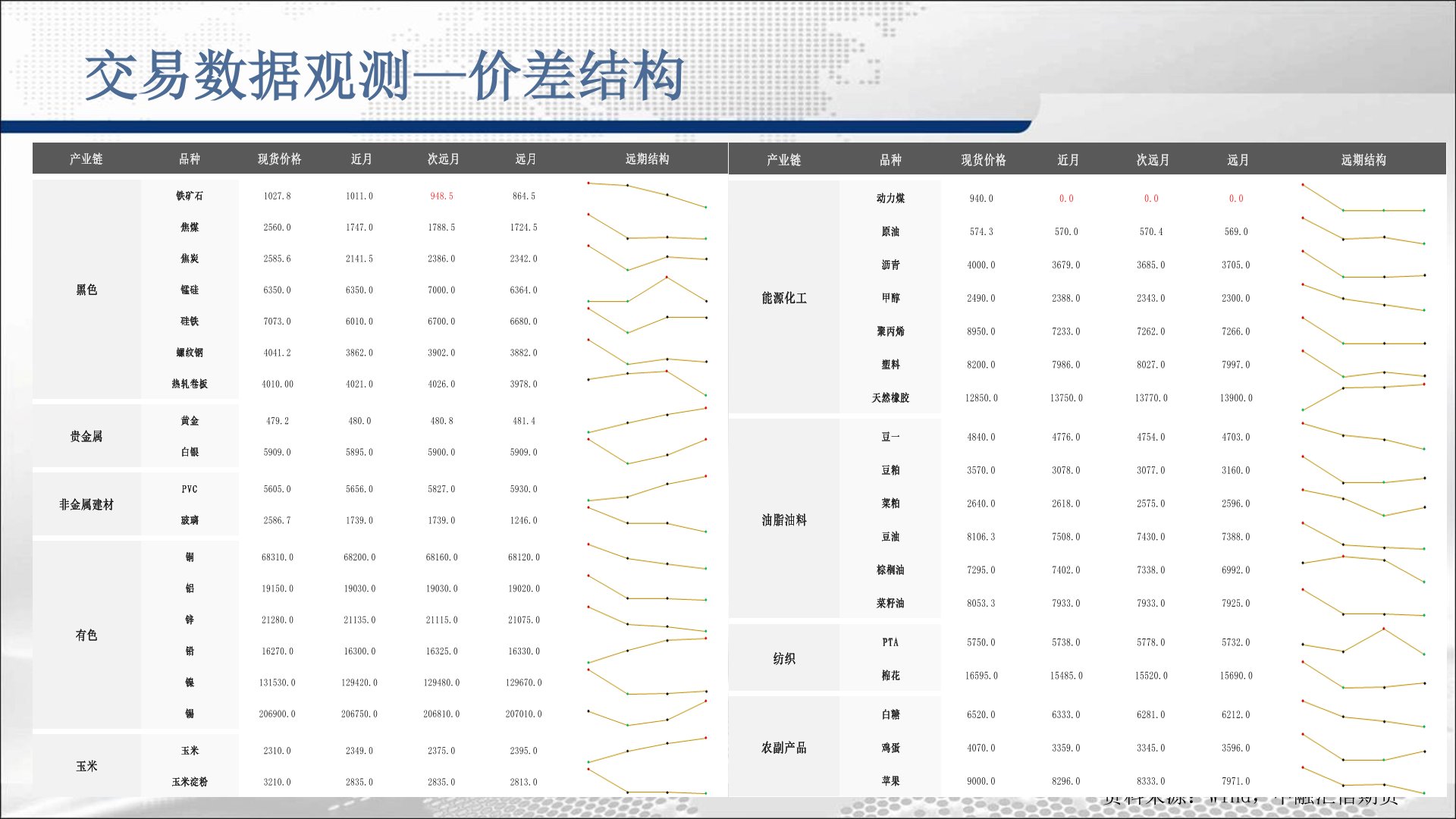Click the slide title 交易数据观测—价差结构
Viewport: 1456px width, 819px height.
coord(384,76)
